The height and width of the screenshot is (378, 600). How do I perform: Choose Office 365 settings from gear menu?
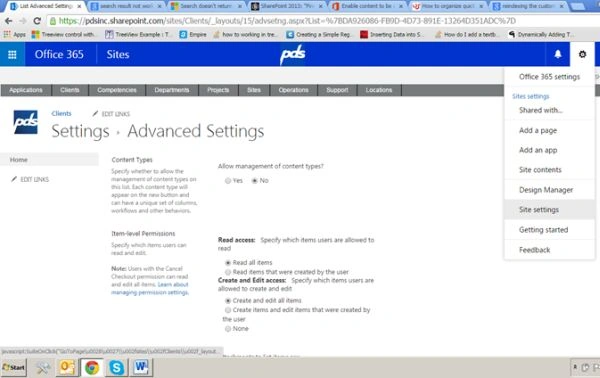click(x=549, y=77)
